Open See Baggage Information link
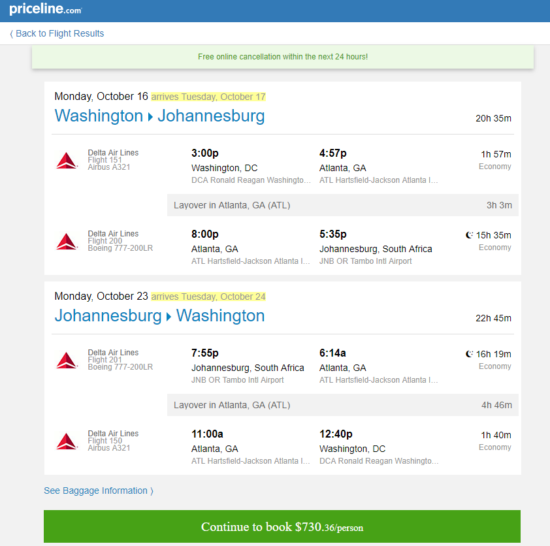550x546 pixels. point(99,491)
